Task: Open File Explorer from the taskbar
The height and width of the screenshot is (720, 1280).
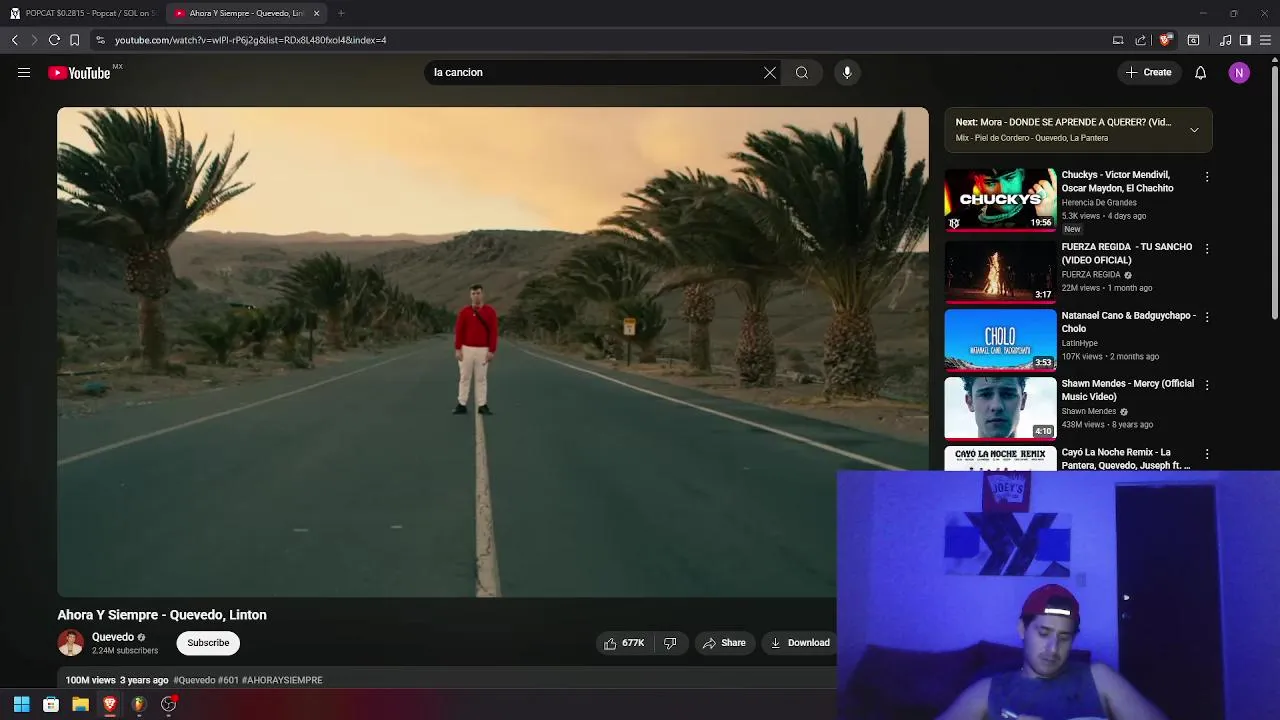Action: (80, 705)
